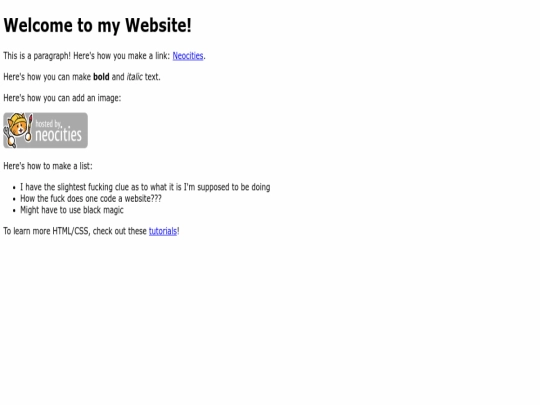Screen dimensions: 540x405
Task: Click the 'hosted by' text in the badge
Action: pos(48,123)
